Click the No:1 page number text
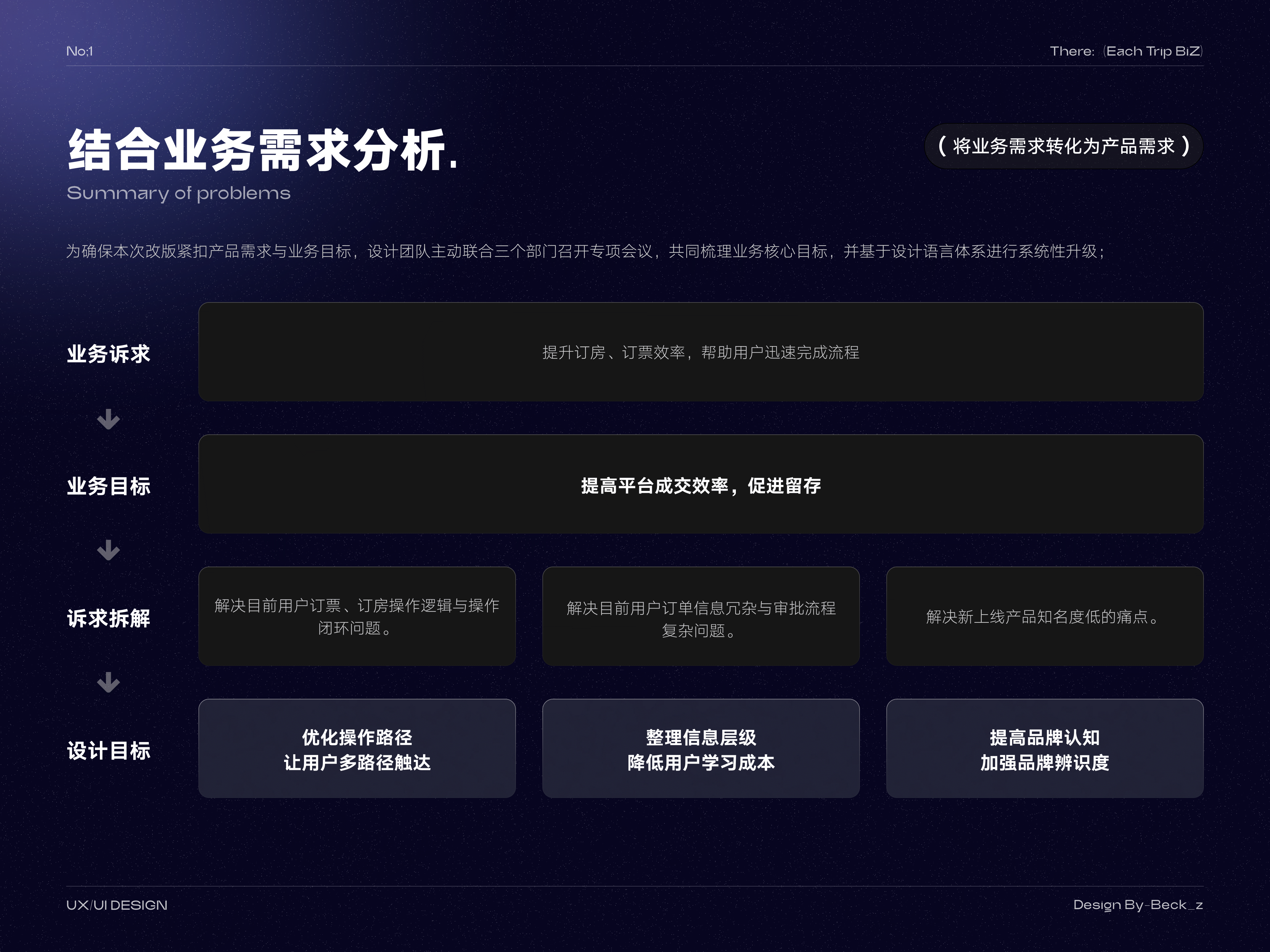This screenshot has height=952, width=1270. tap(79, 51)
